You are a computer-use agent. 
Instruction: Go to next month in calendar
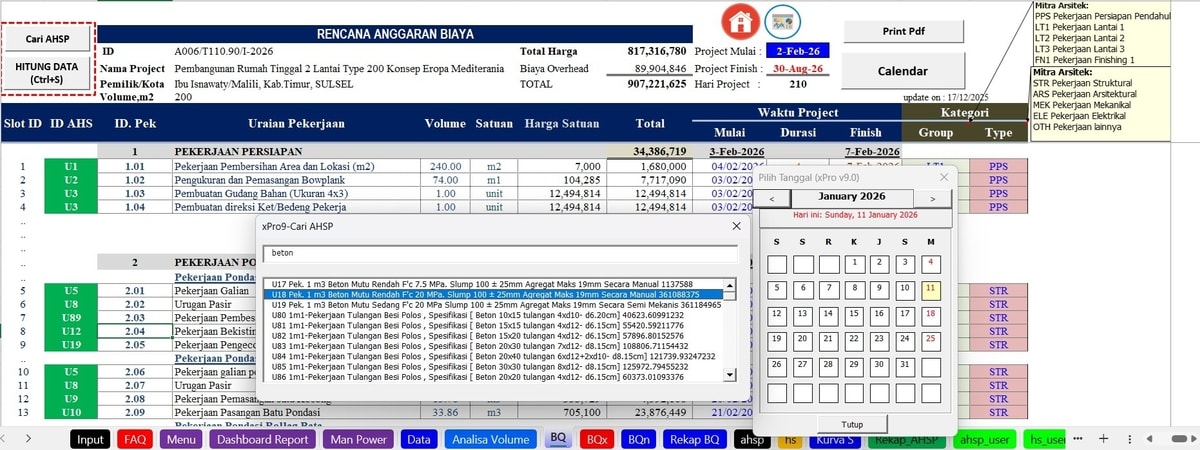click(x=932, y=199)
